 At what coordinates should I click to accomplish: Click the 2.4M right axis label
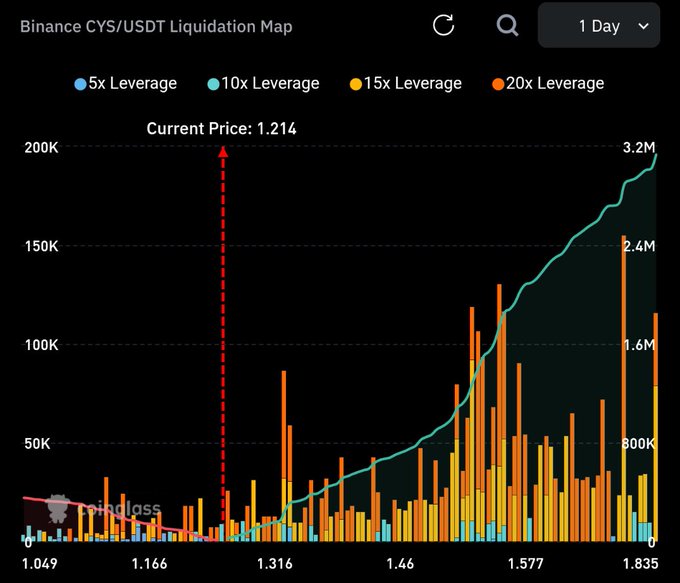point(639,246)
